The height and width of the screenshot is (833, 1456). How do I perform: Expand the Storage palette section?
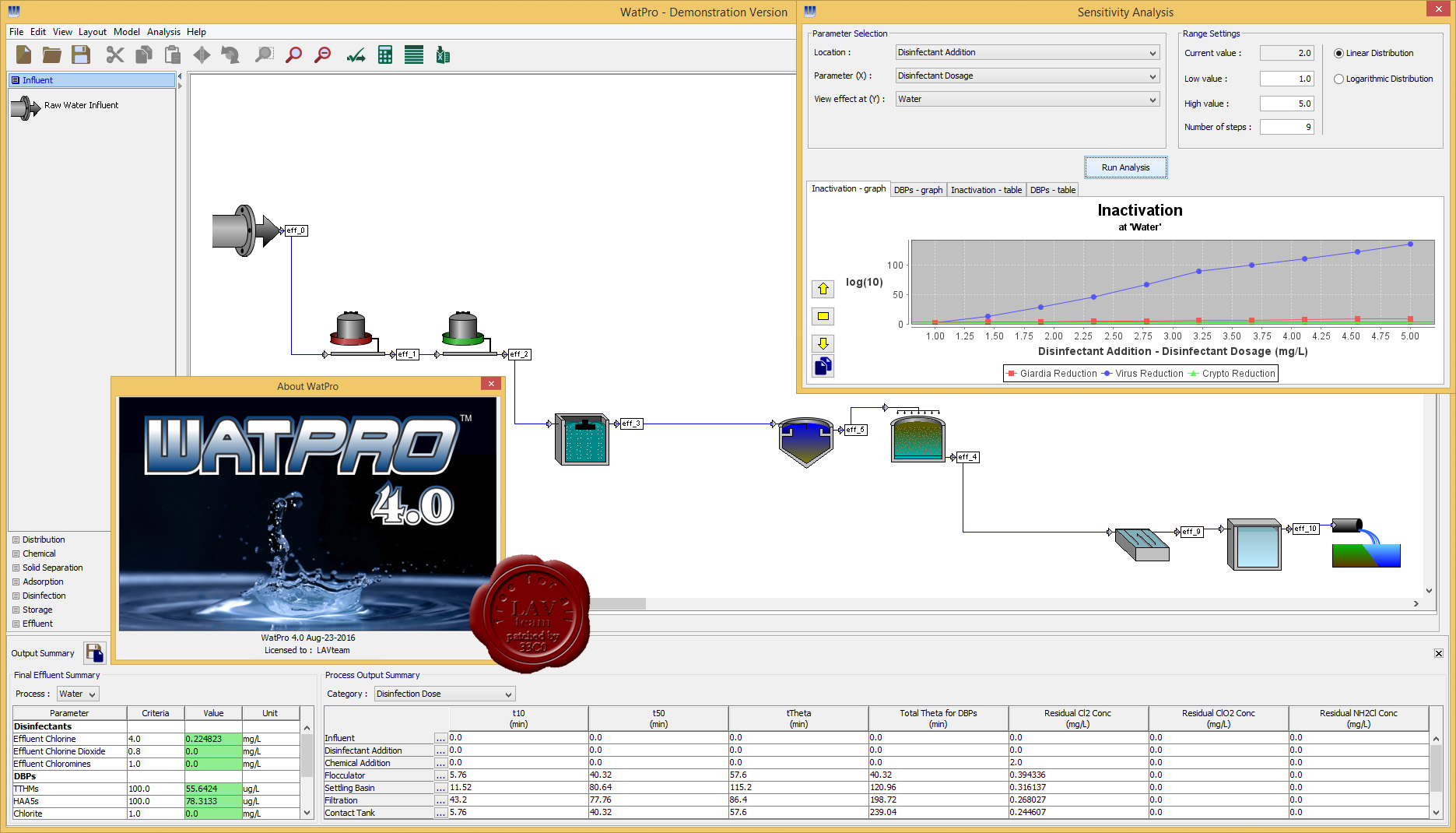37,610
